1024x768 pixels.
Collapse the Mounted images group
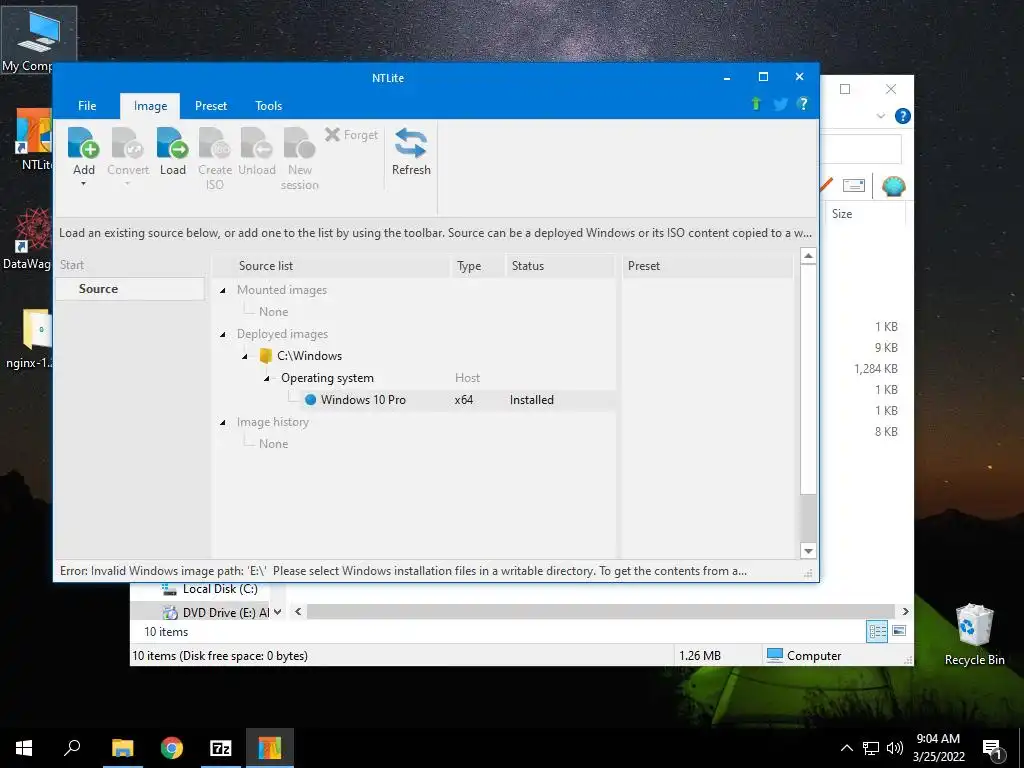tap(223, 290)
